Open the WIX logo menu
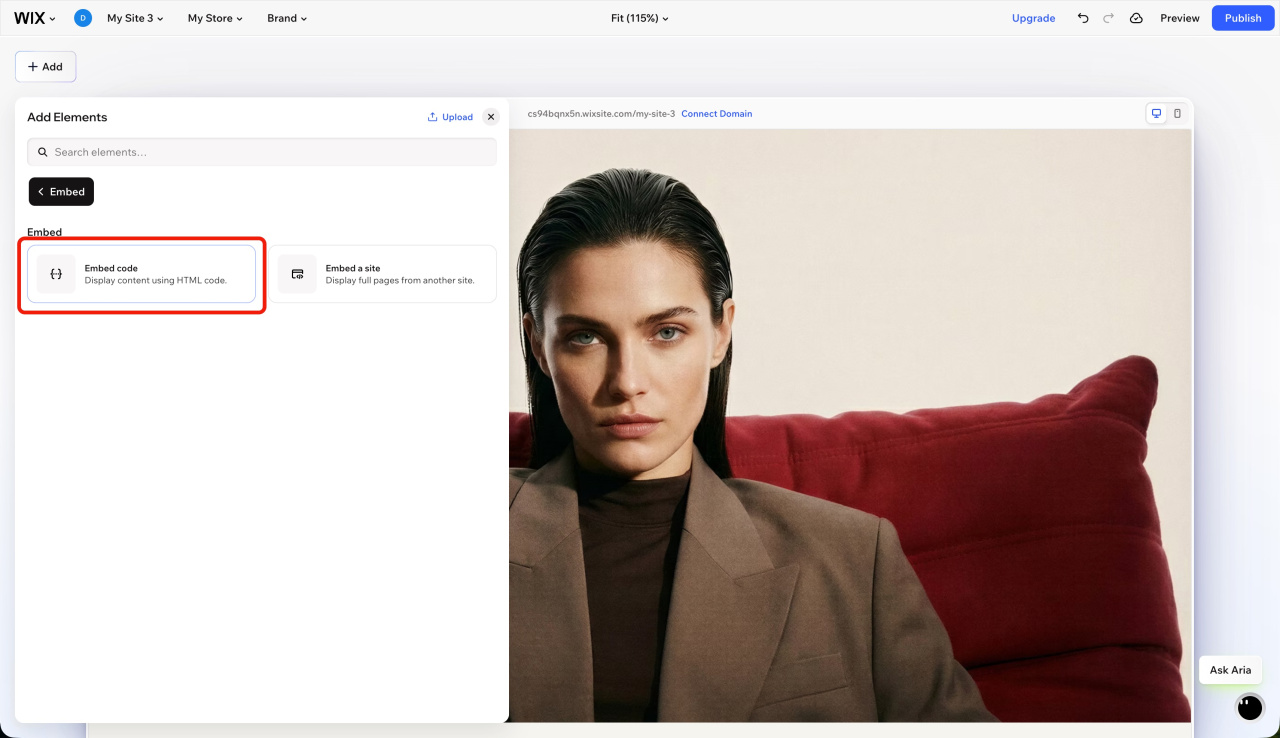 pyautogui.click(x=34, y=18)
